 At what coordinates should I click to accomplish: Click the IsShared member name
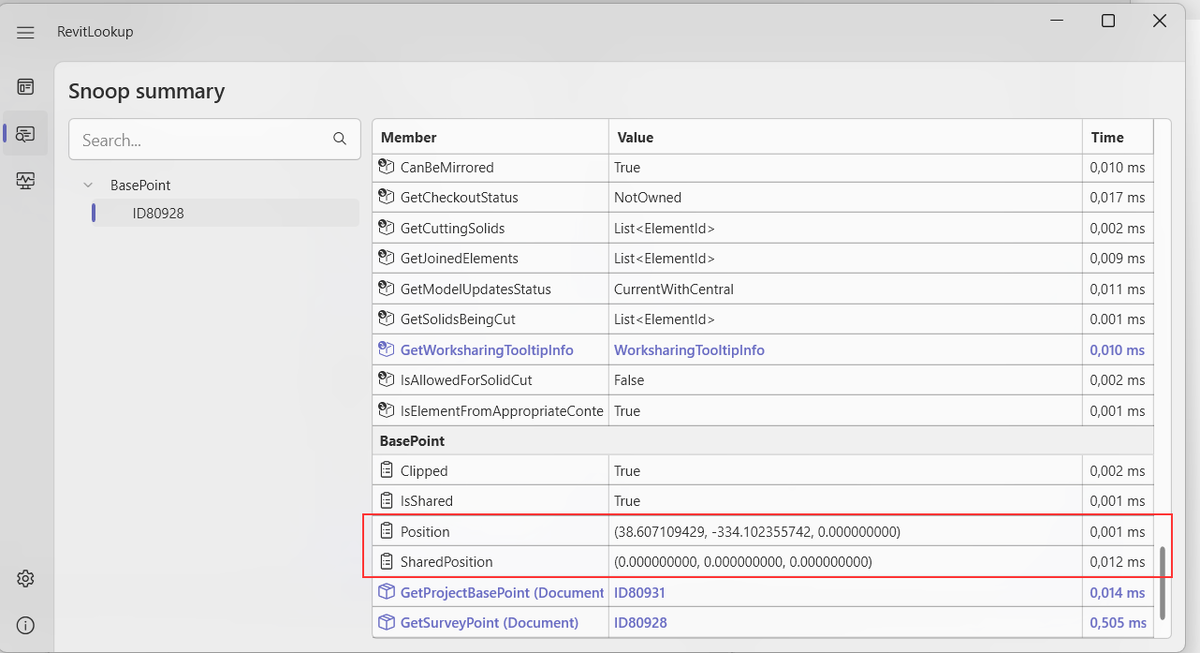pos(426,500)
